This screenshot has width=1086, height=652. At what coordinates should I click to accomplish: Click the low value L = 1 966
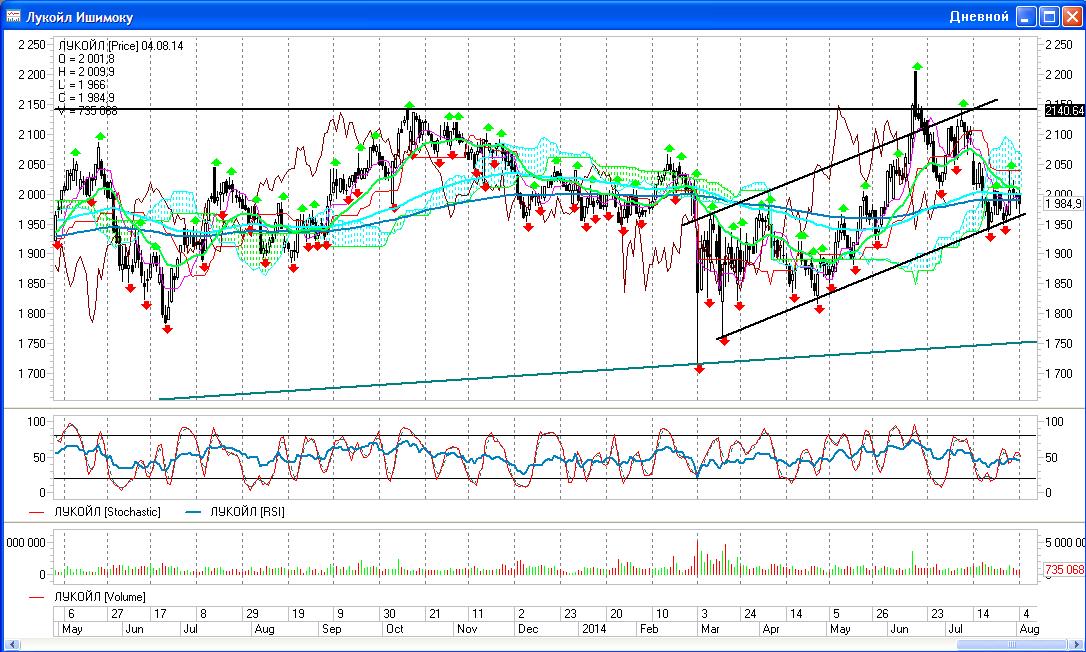pos(82,85)
